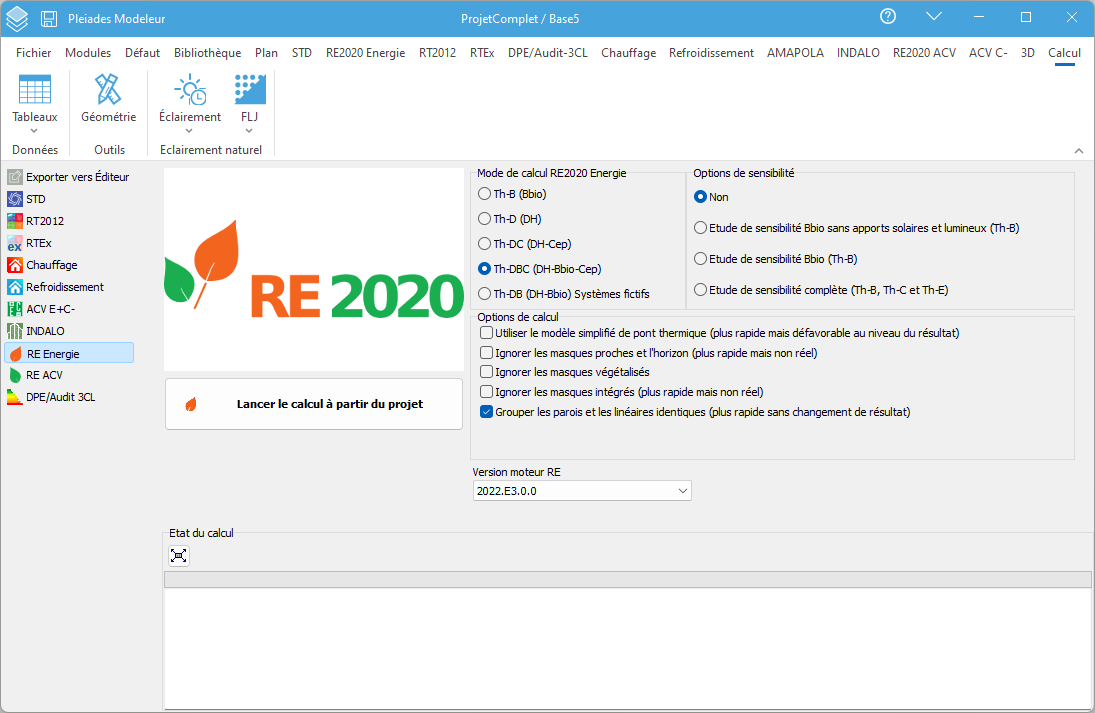Screen dimensions: 1095x713
Task: Choose Th-DB (DH-Bbio) Systèmes fictifs mode
Action: click(x=564, y=294)
